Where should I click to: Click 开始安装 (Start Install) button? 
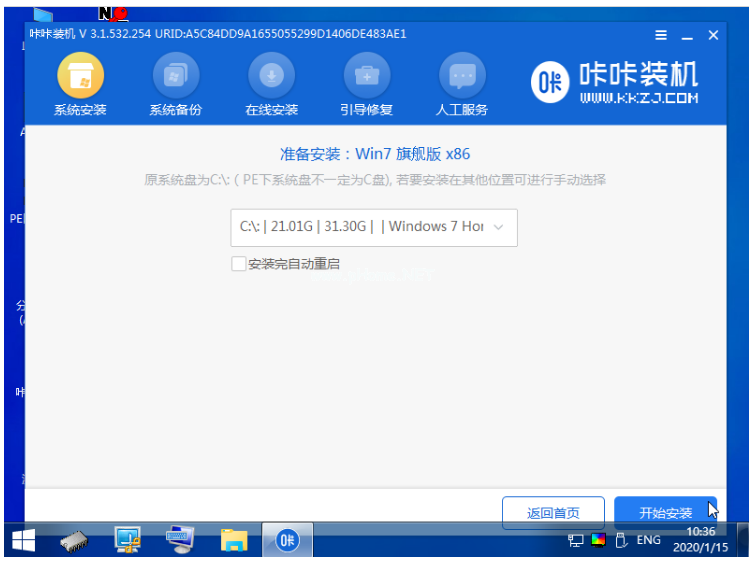[x=665, y=513]
